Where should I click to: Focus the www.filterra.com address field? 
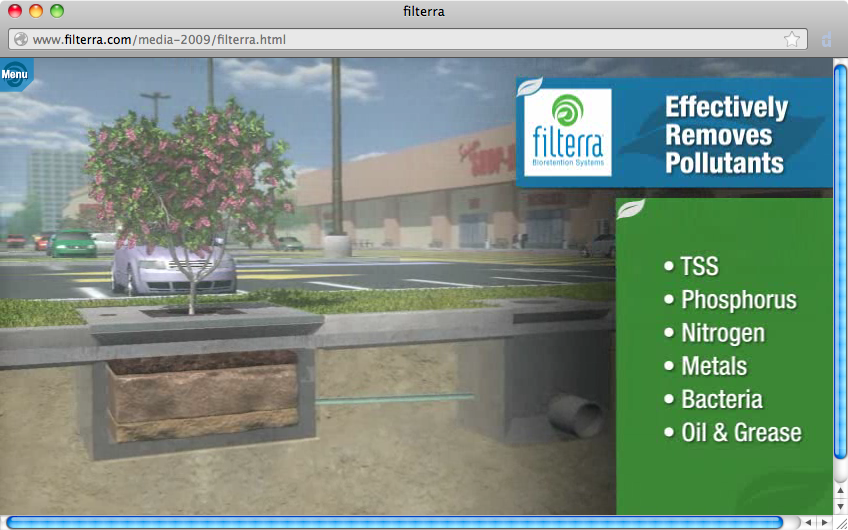click(400, 40)
